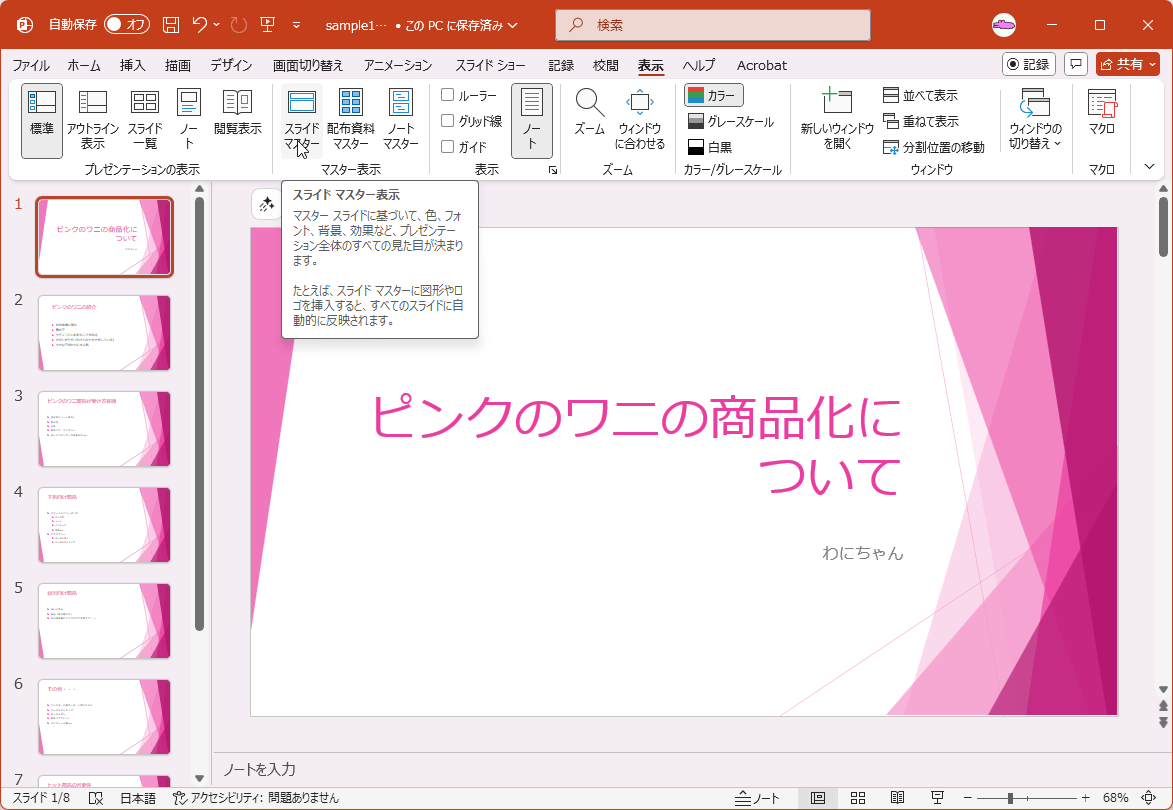This screenshot has width=1173, height=810.
Task: Switch to reading view via status bar icon
Action: (898, 798)
